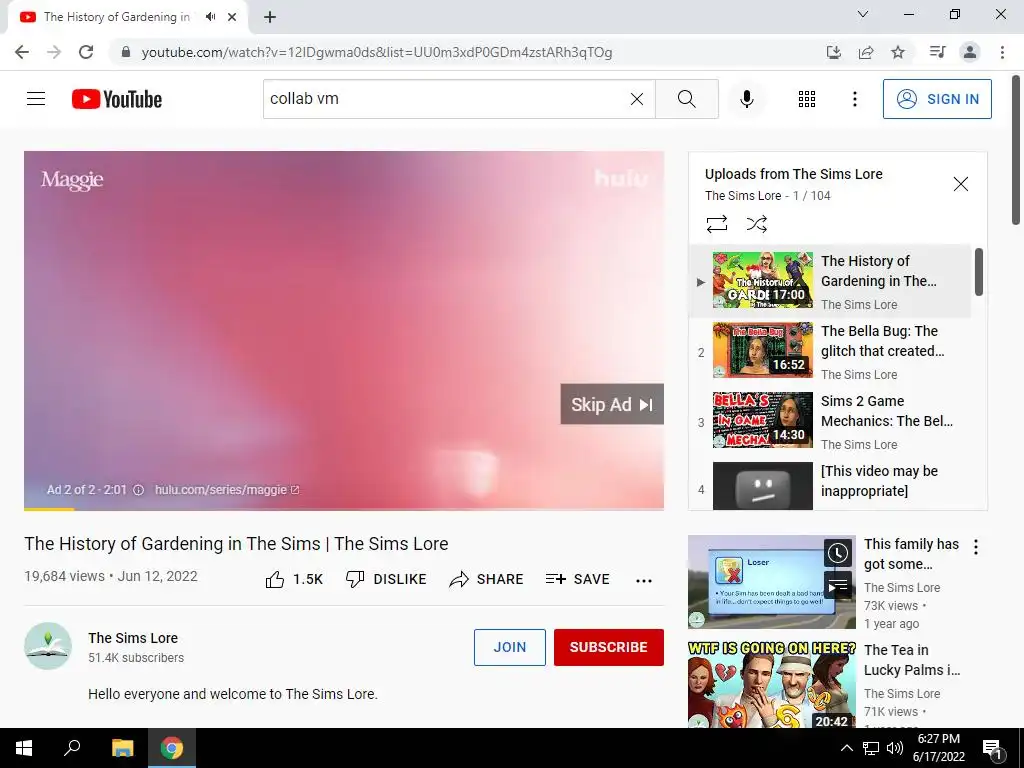This screenshot has width=1024, height=768.
Task: Open more actions ellipsis below video
Action: (x=644, y=580)
